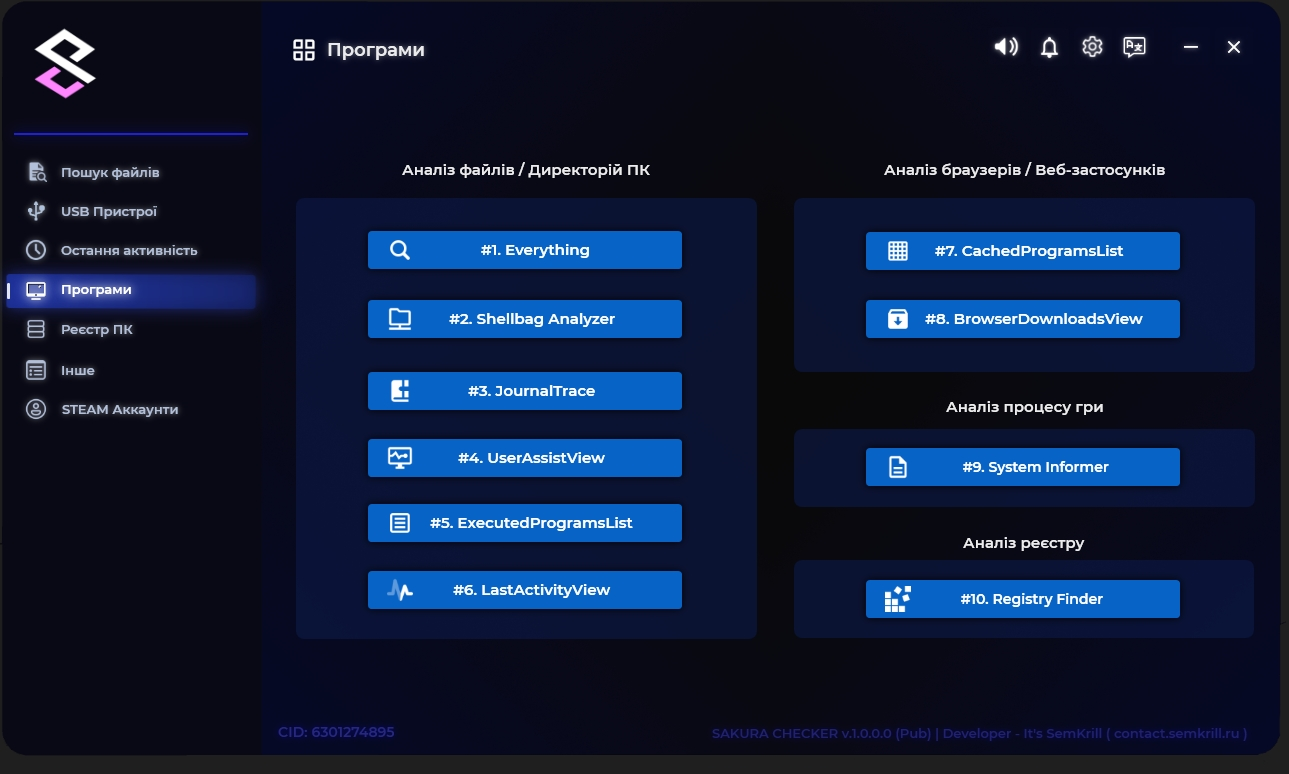The width and height of the screenshot is (1289, 774).
Task: Click the Остання активність clock icon
Action: 36,250
